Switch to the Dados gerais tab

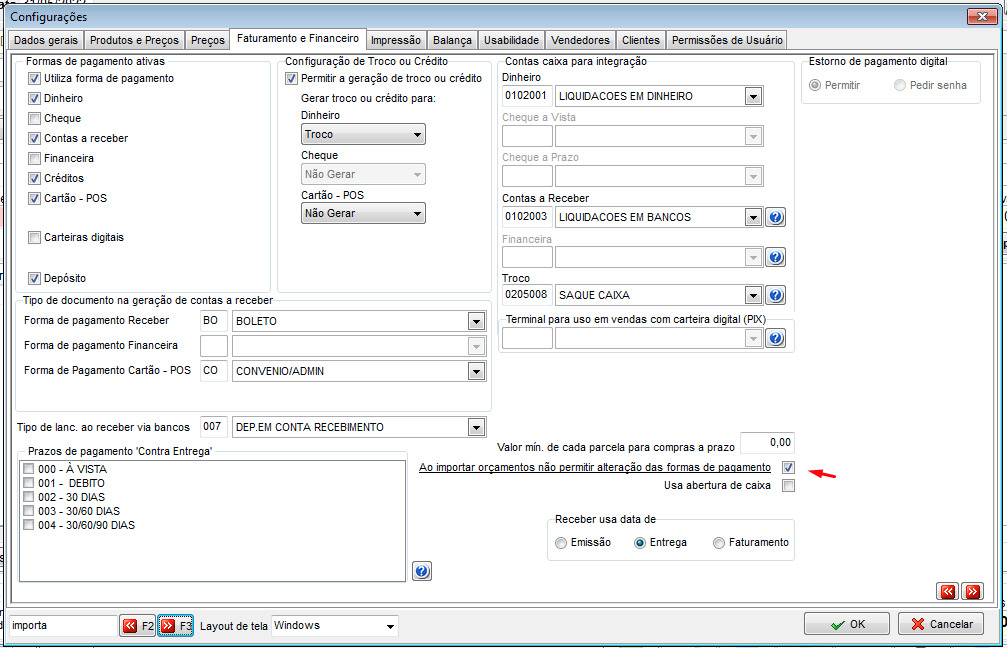[x=46, y=40]
